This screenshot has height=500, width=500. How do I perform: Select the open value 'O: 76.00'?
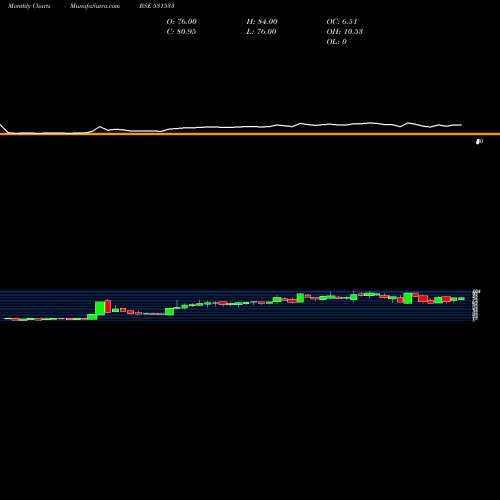tap(182, 22)
